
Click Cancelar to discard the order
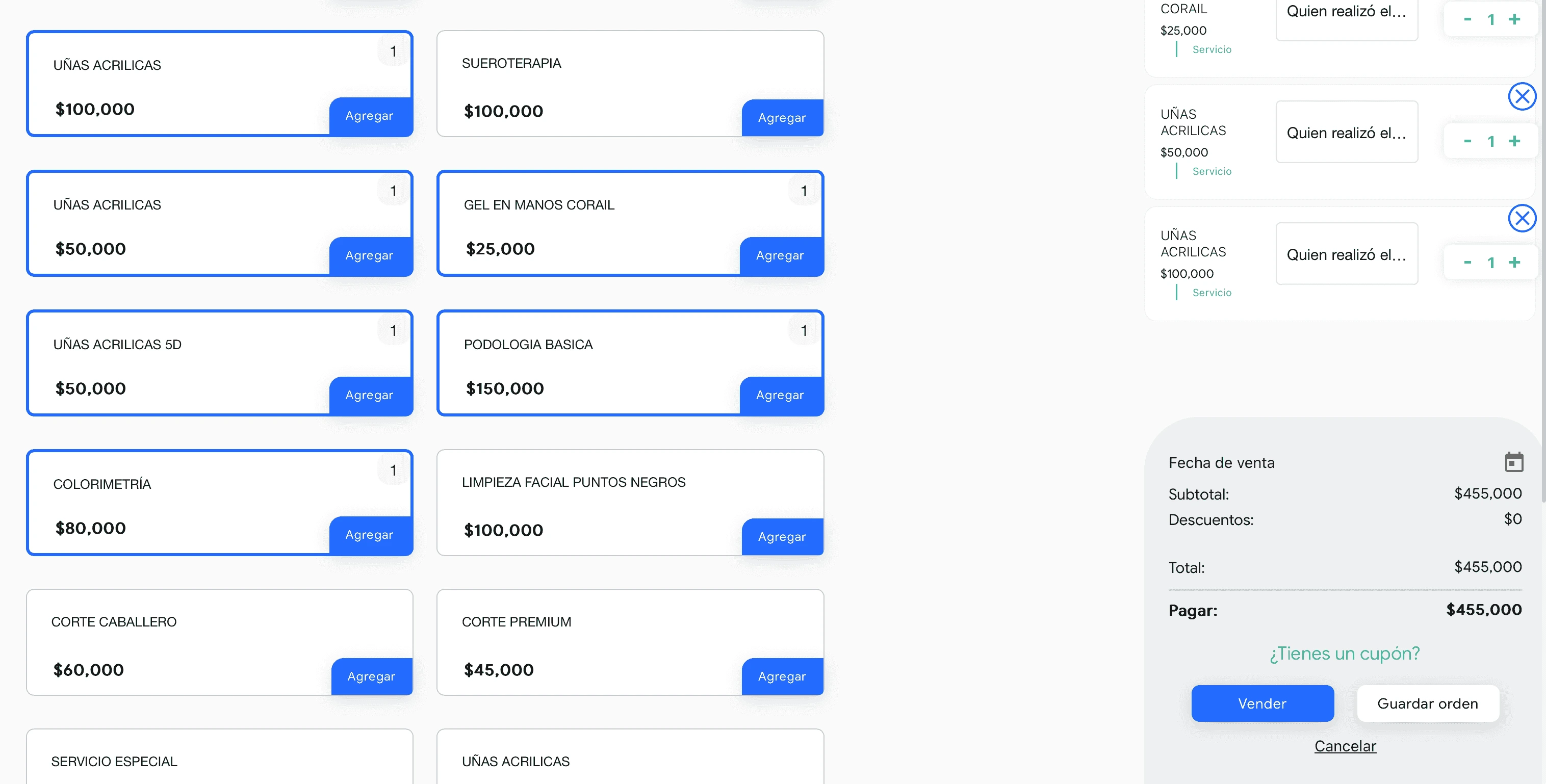coord(1345,746)
